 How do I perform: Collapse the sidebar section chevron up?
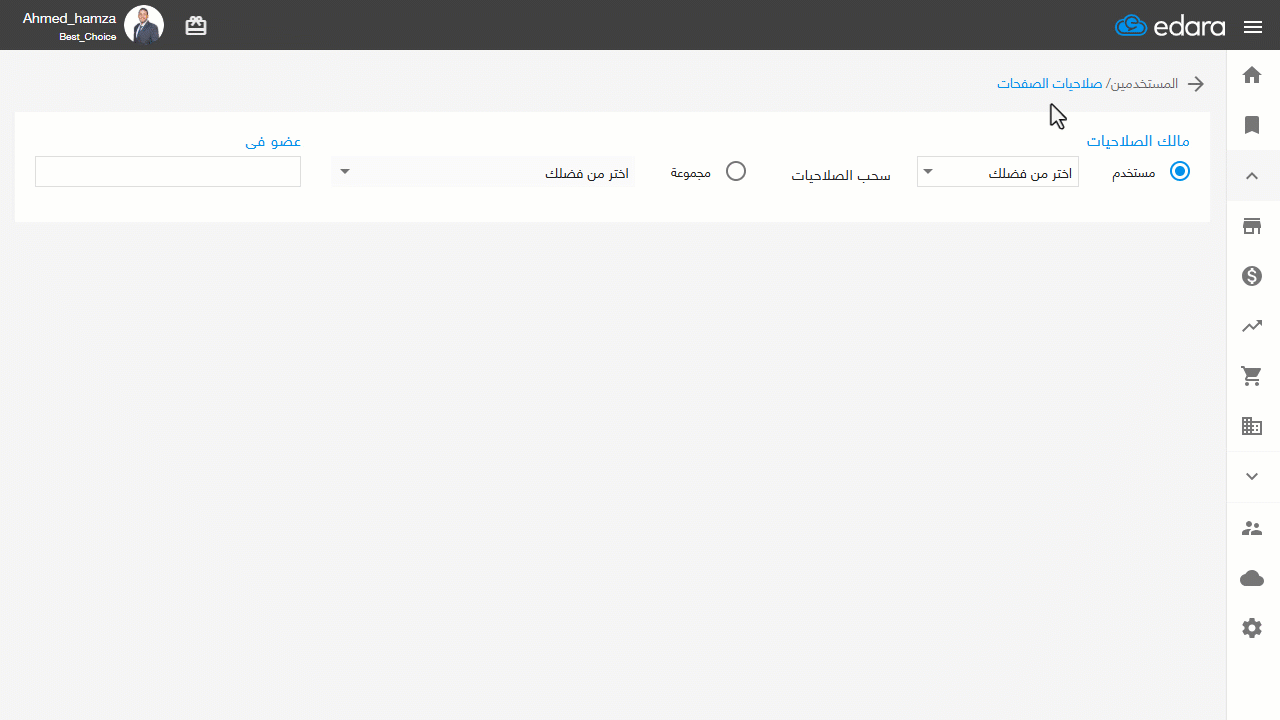click(x=1252, y=176)
